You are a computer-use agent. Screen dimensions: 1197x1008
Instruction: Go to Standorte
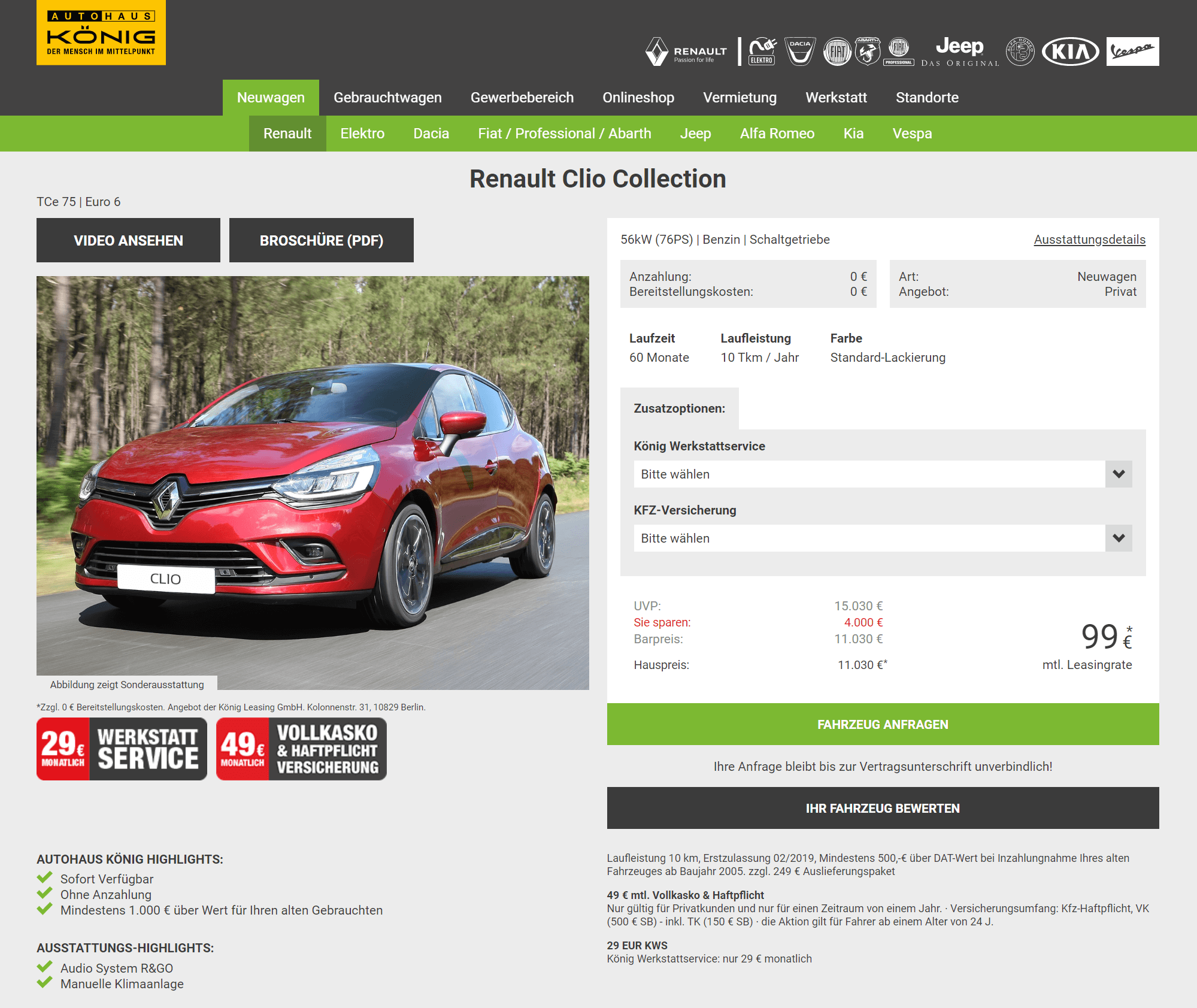coord(927,98)
